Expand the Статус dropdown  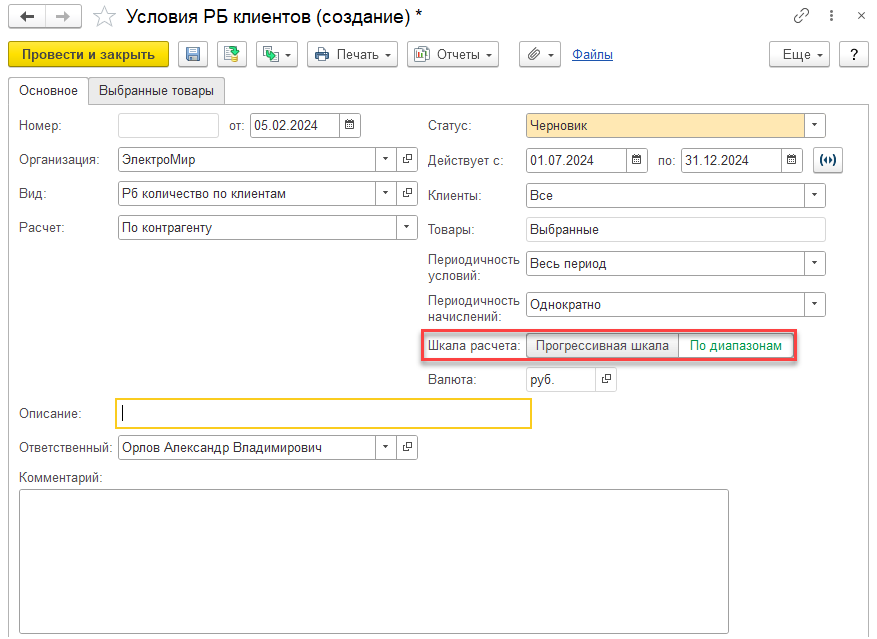(x=815, y=126)
